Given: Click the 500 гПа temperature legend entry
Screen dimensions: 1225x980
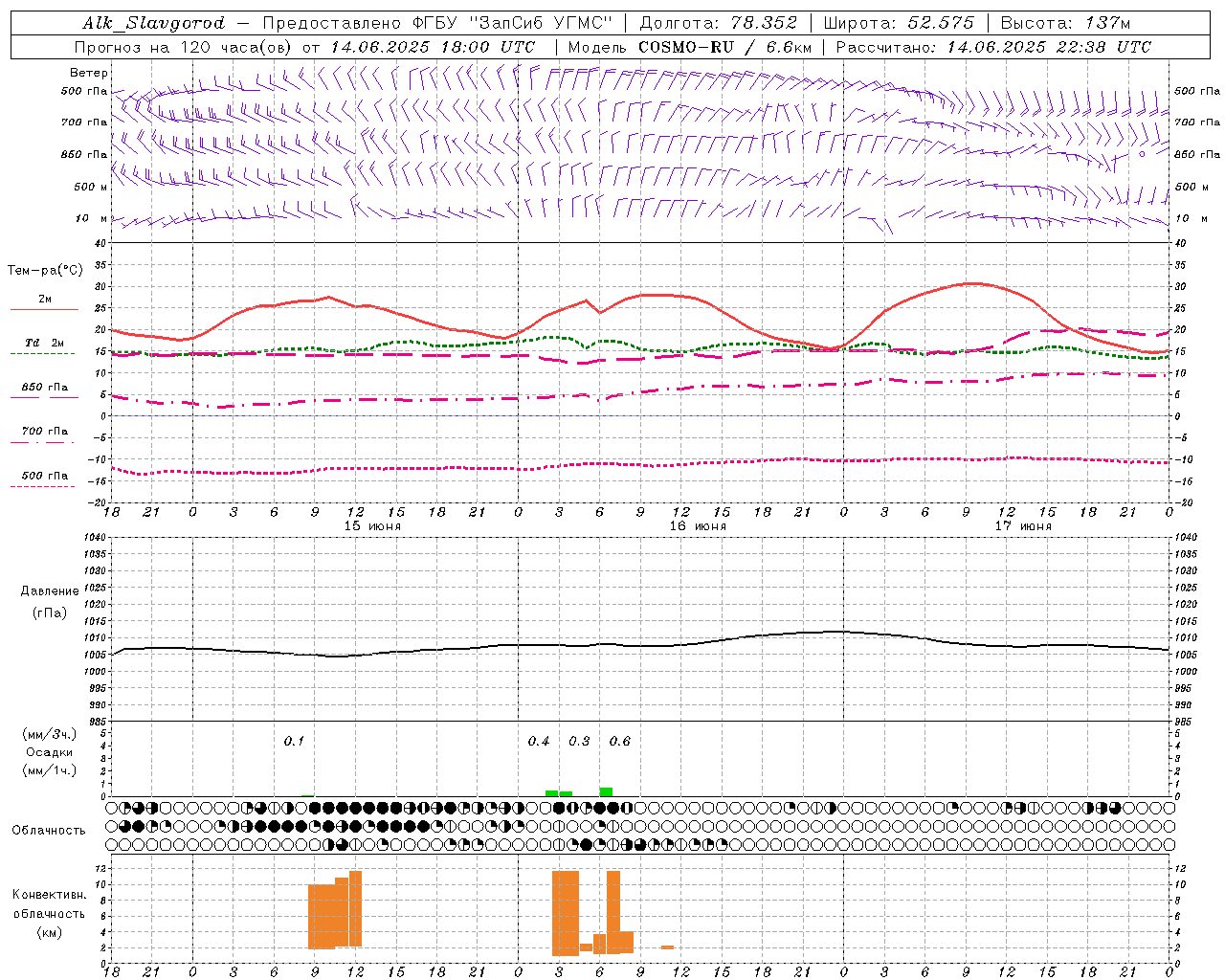Looking at the screenshot, I should pos(45,476).
